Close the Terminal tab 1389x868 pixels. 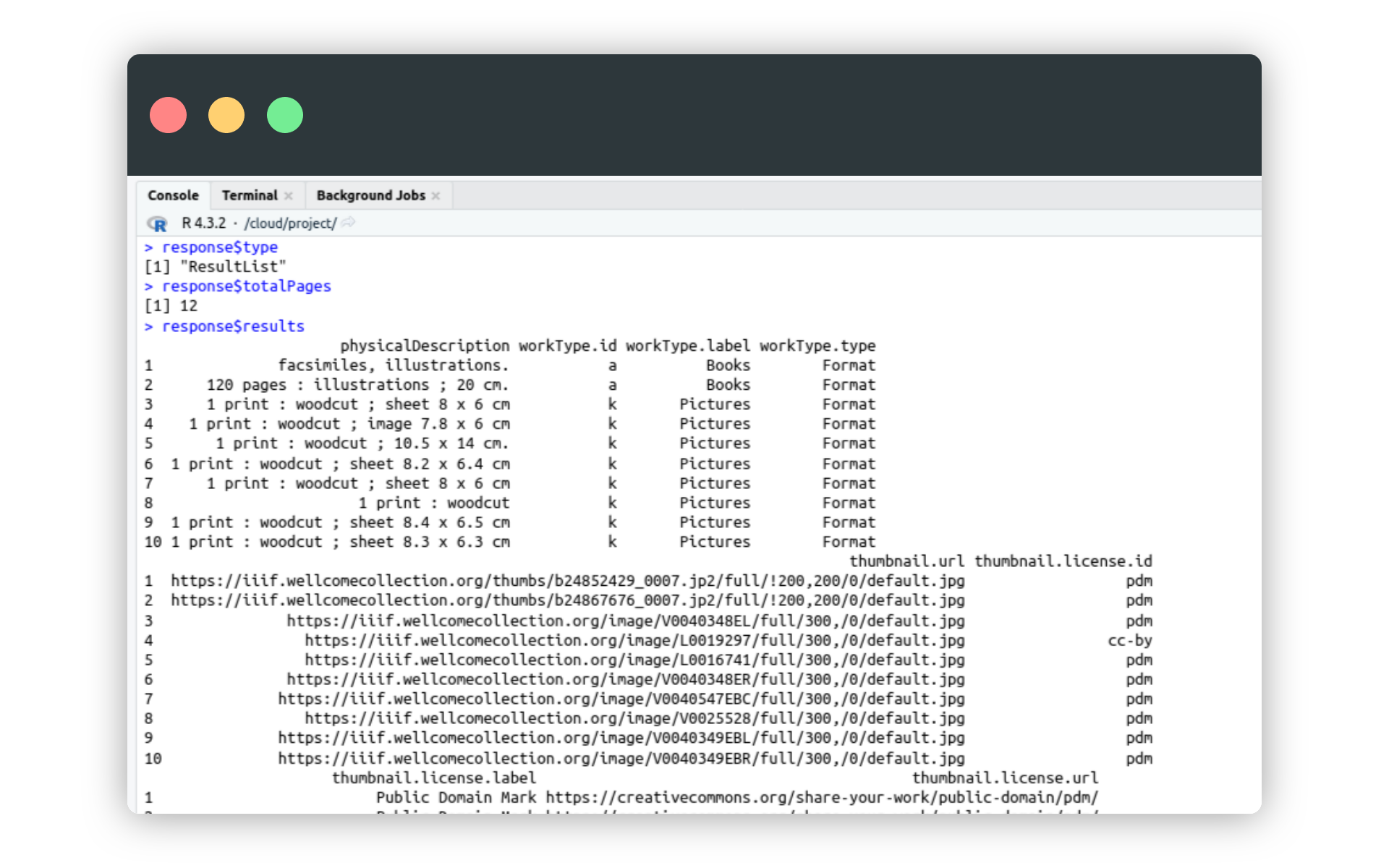click(289, 196)
